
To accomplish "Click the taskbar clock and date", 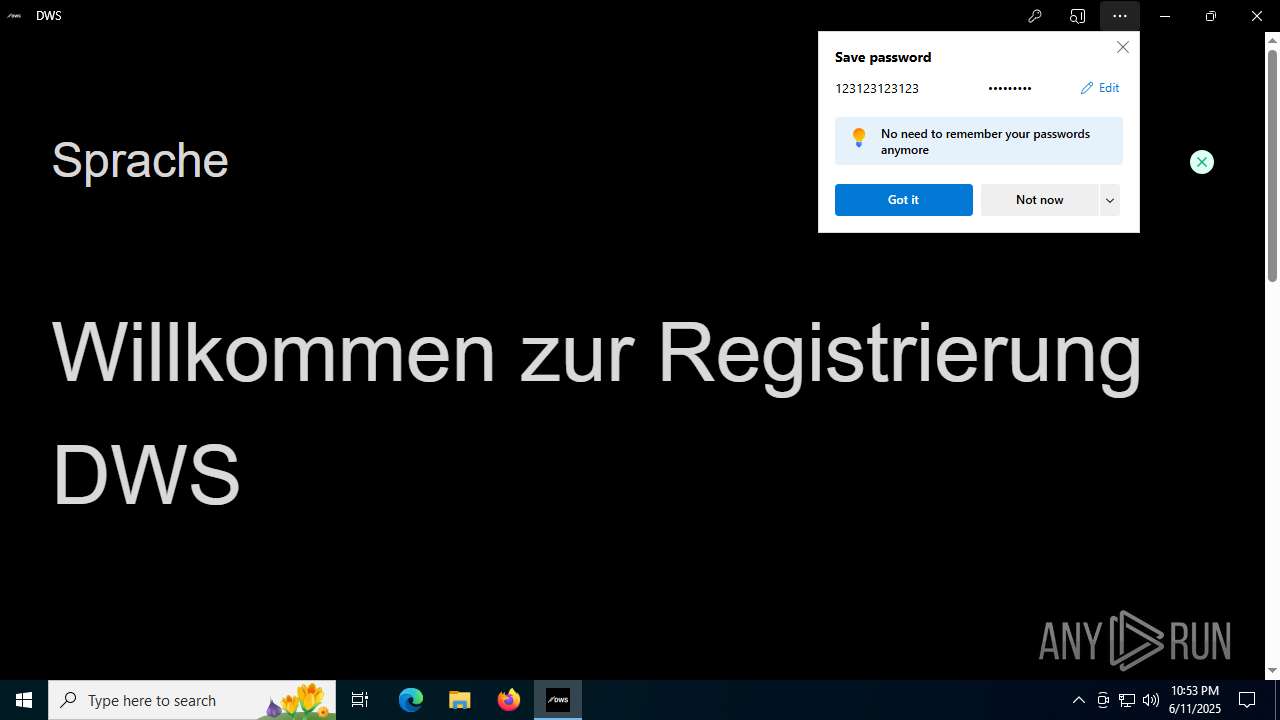I will click(1195, 700).
